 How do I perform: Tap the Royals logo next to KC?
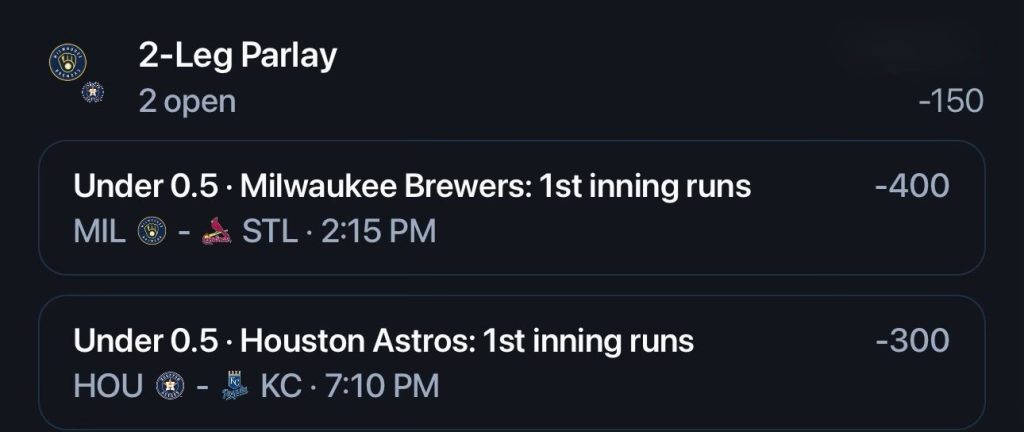click(234, 385)
